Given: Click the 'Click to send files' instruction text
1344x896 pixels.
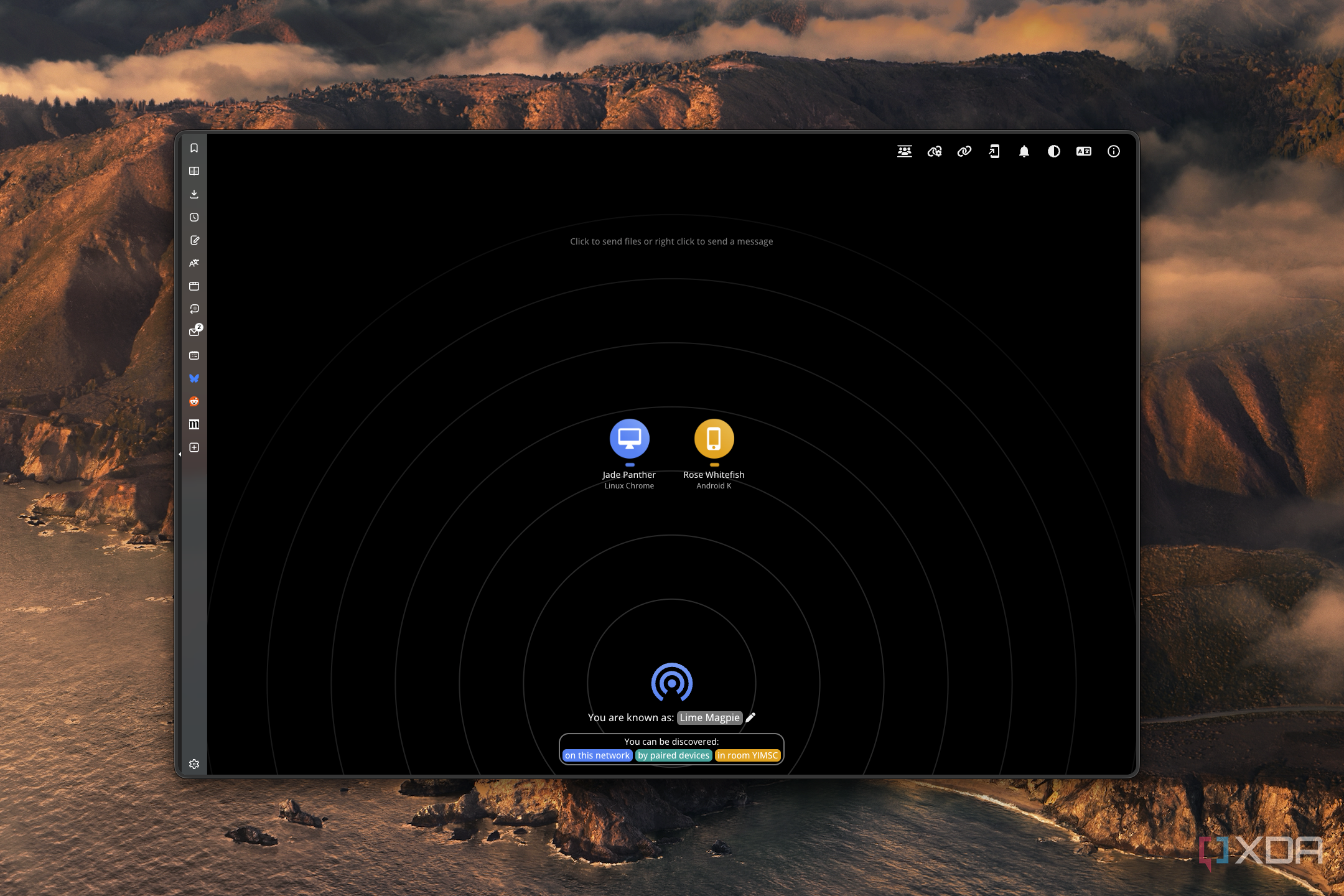Looking at the screenshot, I should coord(671,241).
